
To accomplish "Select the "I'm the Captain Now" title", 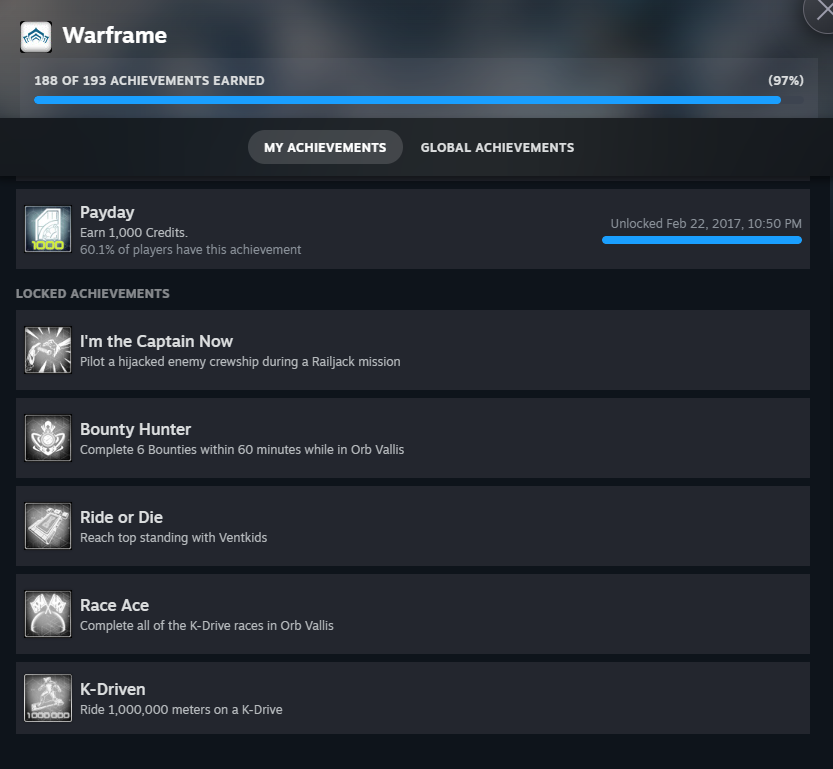I will (x=156, y=341).
